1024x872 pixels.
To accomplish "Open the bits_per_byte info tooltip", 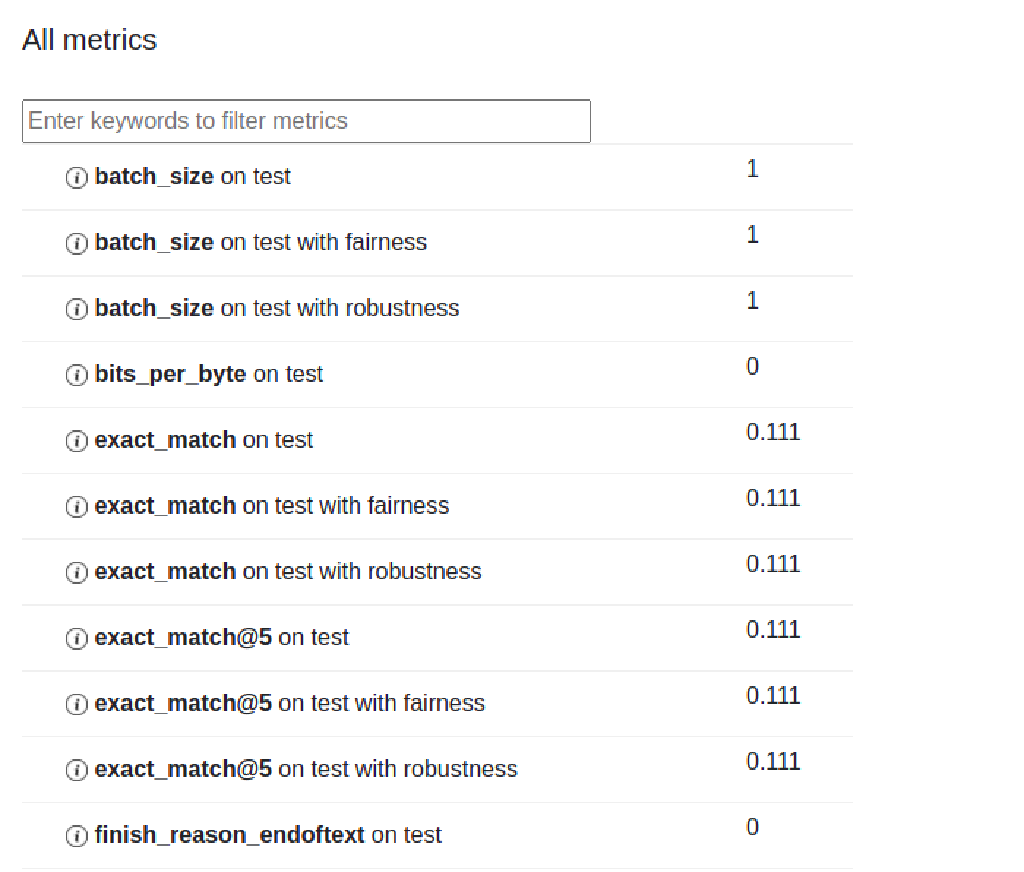I will [x=76, y=375].
